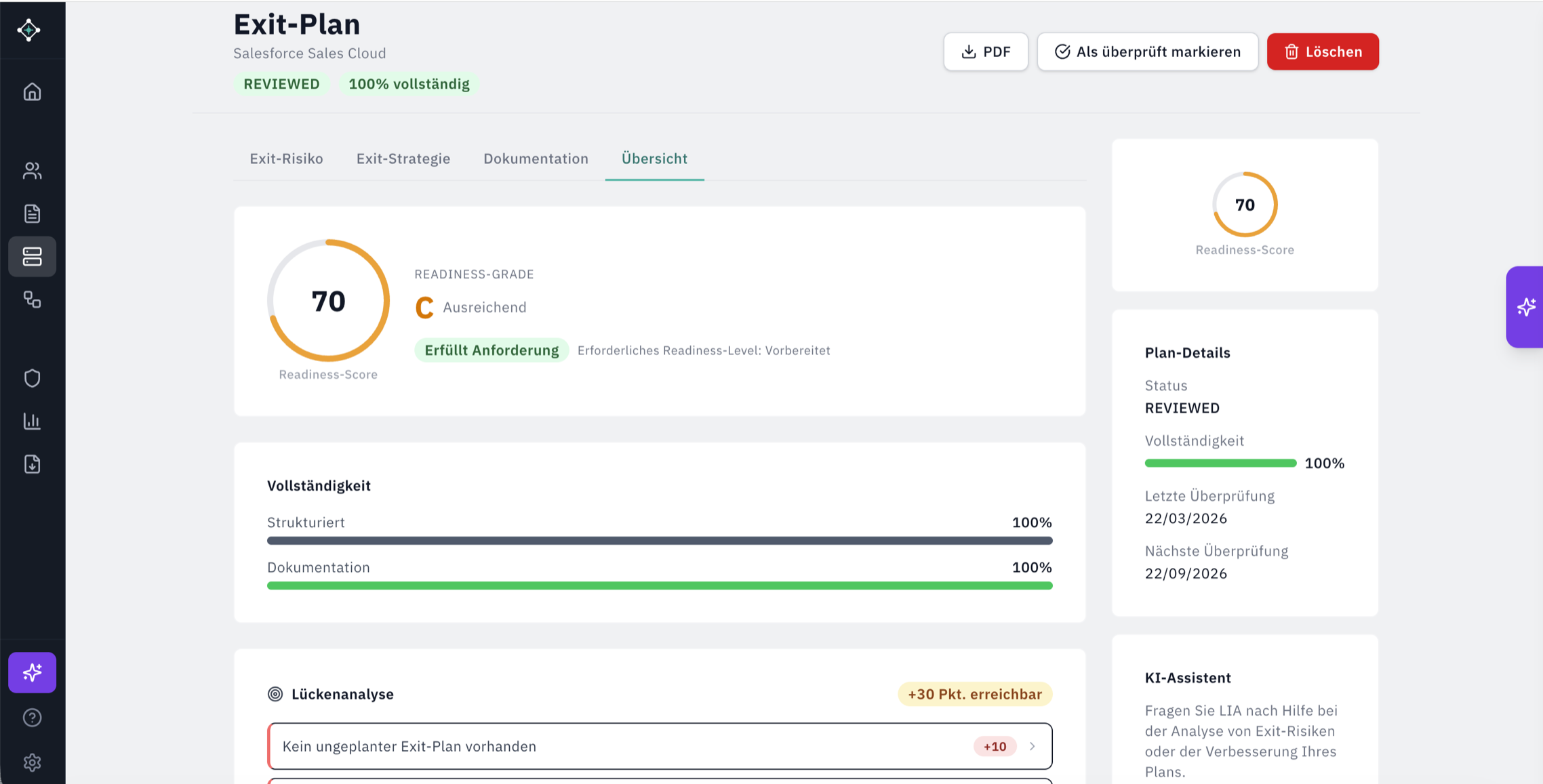
Task: Click the red Löschen button
Action: point(1322,51)
